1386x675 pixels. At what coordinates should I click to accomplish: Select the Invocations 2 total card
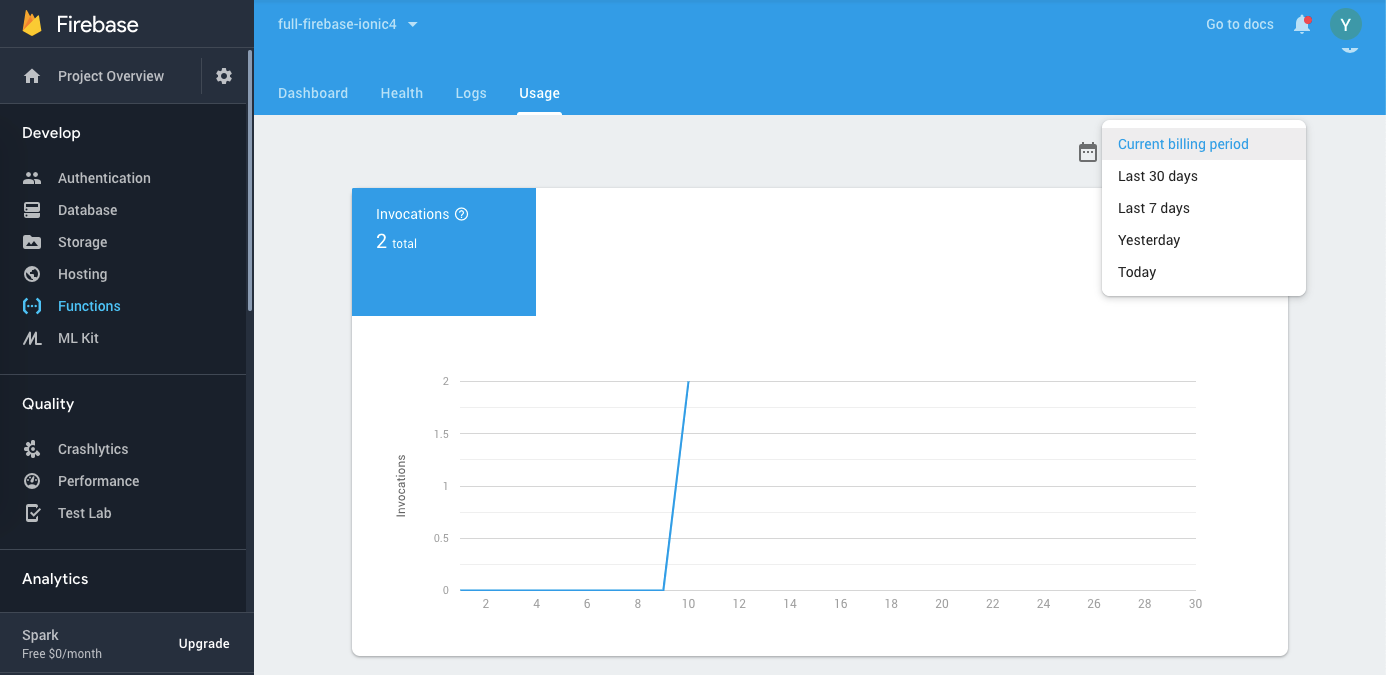pos(444,252)
